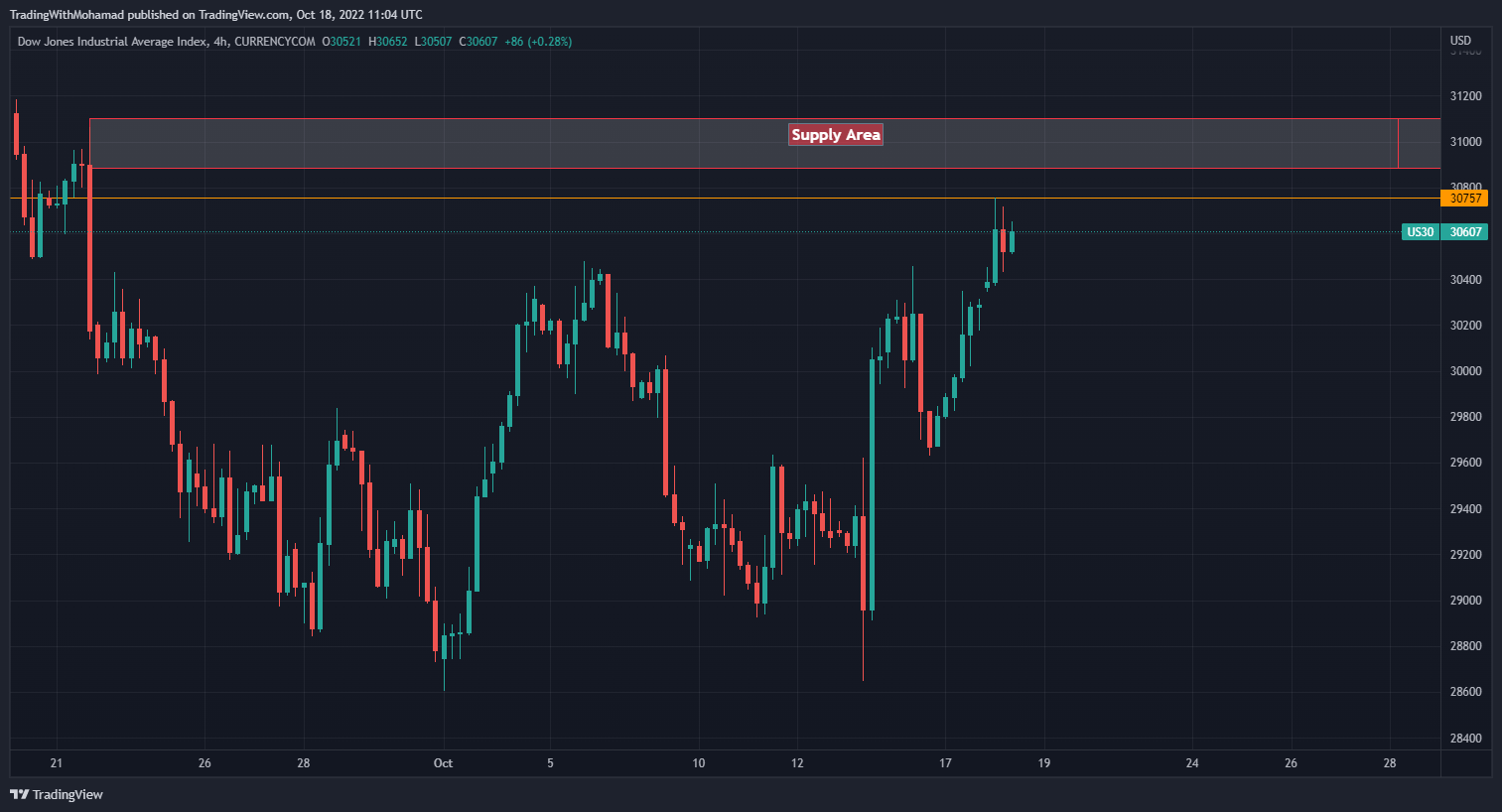The height and width of the screenshot is (812, 1502).
Task: Click the close value C30607
Action: [x=478, y=42]
